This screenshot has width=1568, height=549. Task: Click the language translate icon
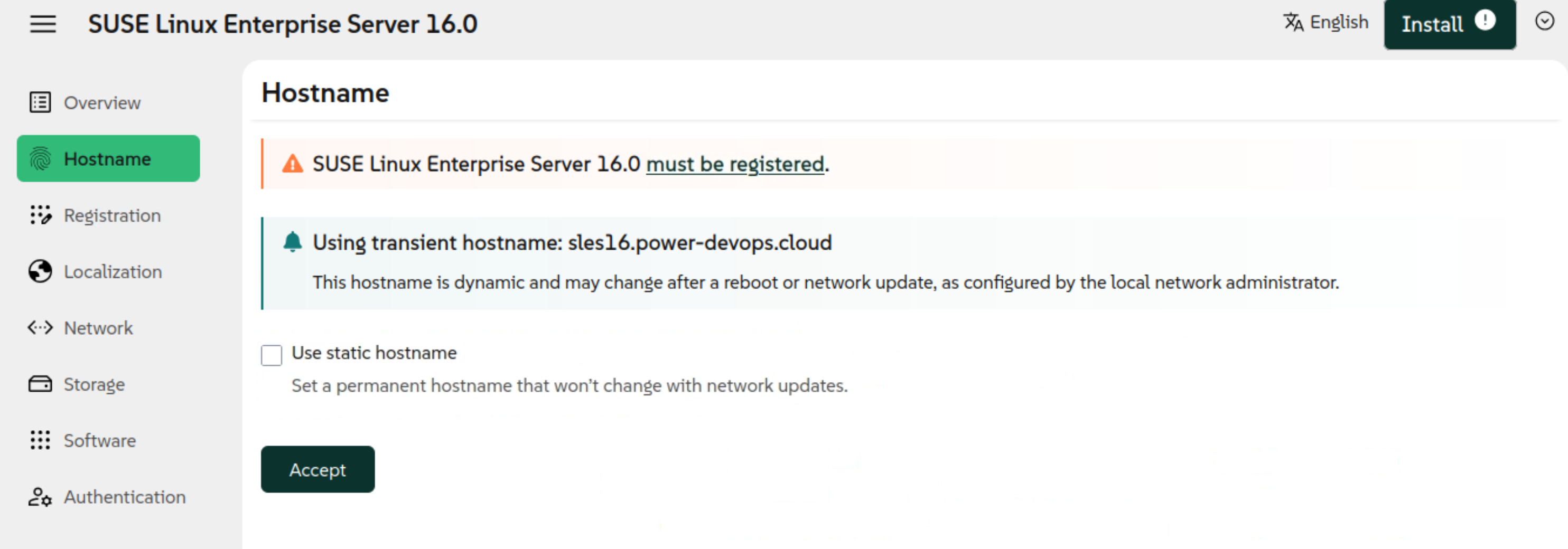(1293, 22)
